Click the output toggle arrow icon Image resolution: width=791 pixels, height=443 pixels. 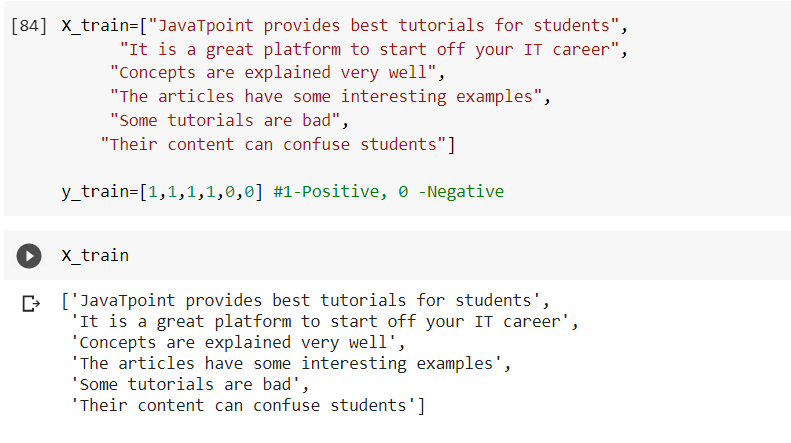31,303
